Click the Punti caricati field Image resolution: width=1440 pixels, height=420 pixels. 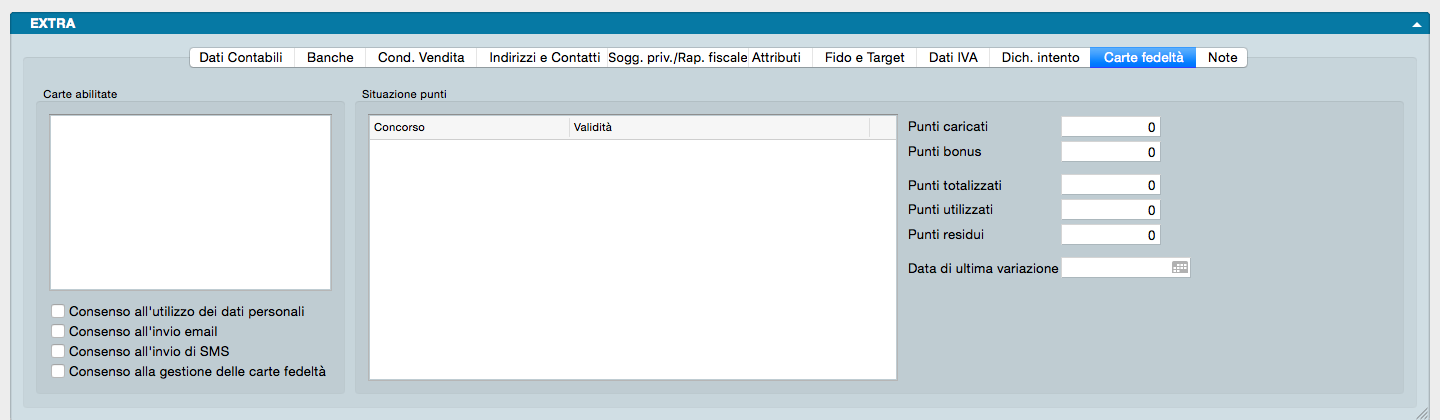(1110, 127)
